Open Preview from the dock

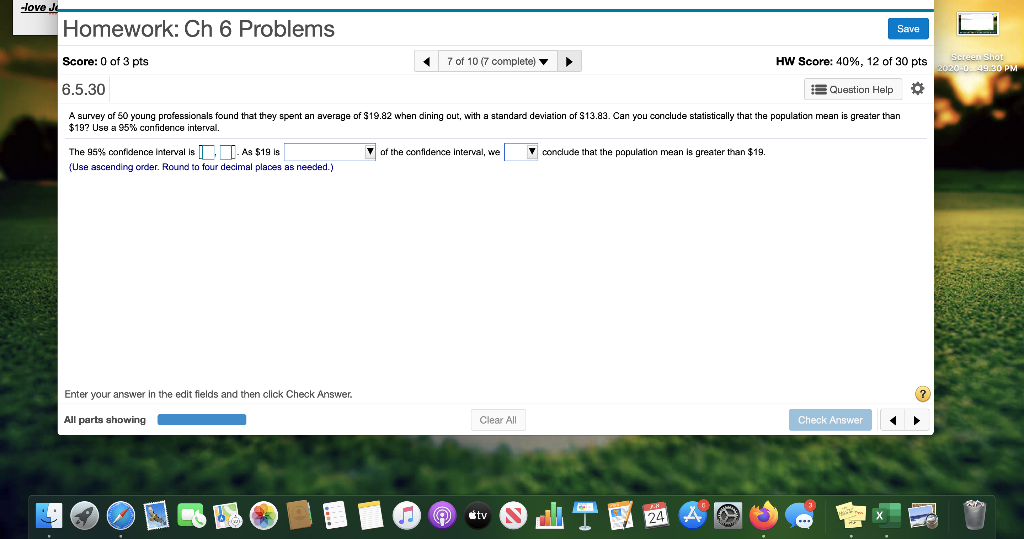click(x=922, y=515)
